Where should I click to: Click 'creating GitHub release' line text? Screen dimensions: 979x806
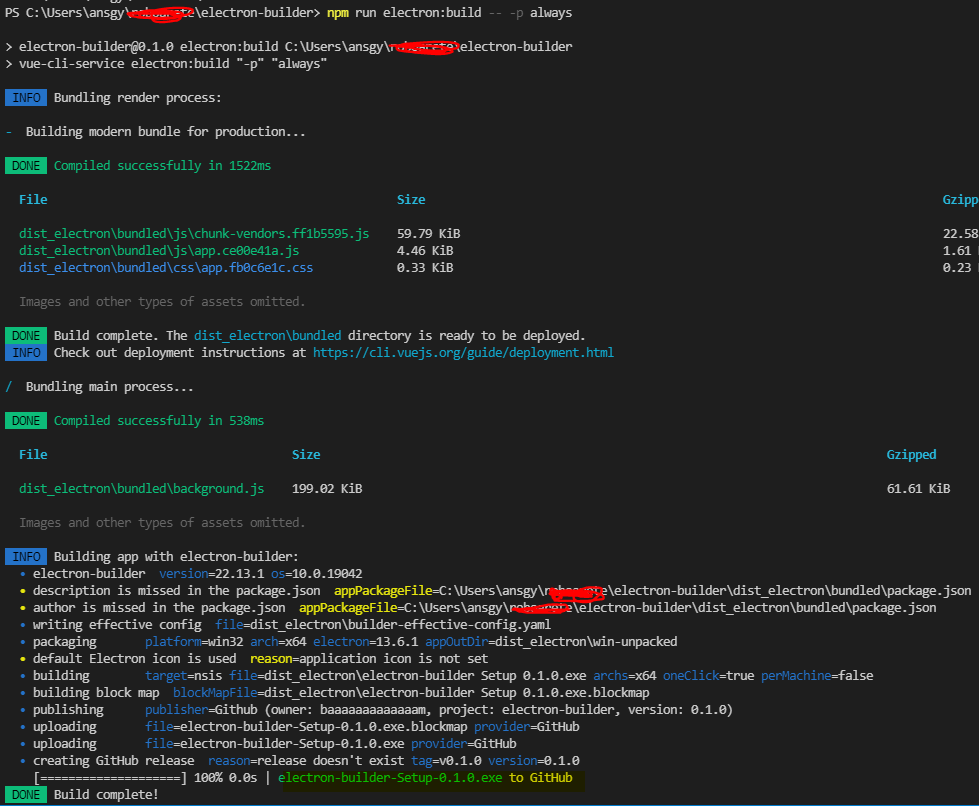[x=114, y=761]
